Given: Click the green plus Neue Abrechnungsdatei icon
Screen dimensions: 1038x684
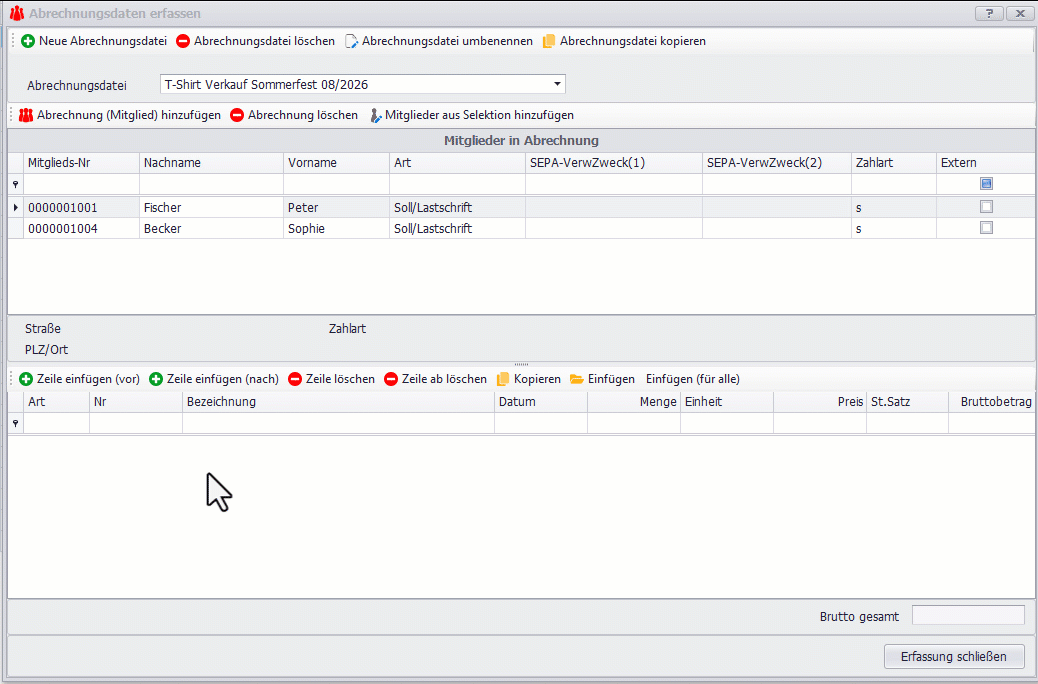Looking at the screenshot, I should (28, 41).
